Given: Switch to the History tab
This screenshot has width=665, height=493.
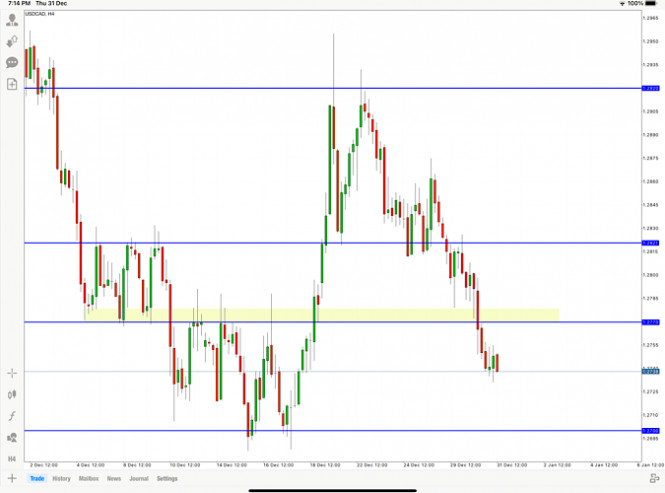Looking at the screenshot, I should 61,479.
